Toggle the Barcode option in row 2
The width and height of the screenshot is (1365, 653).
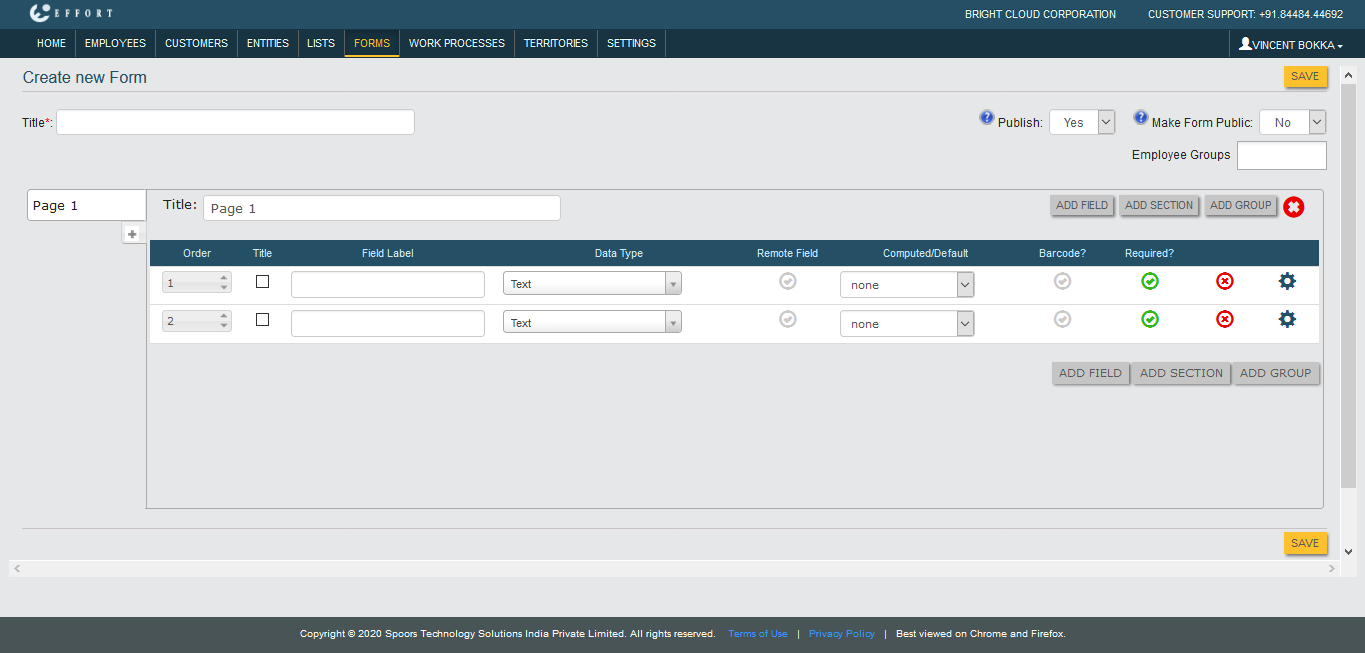(1062, 319)
